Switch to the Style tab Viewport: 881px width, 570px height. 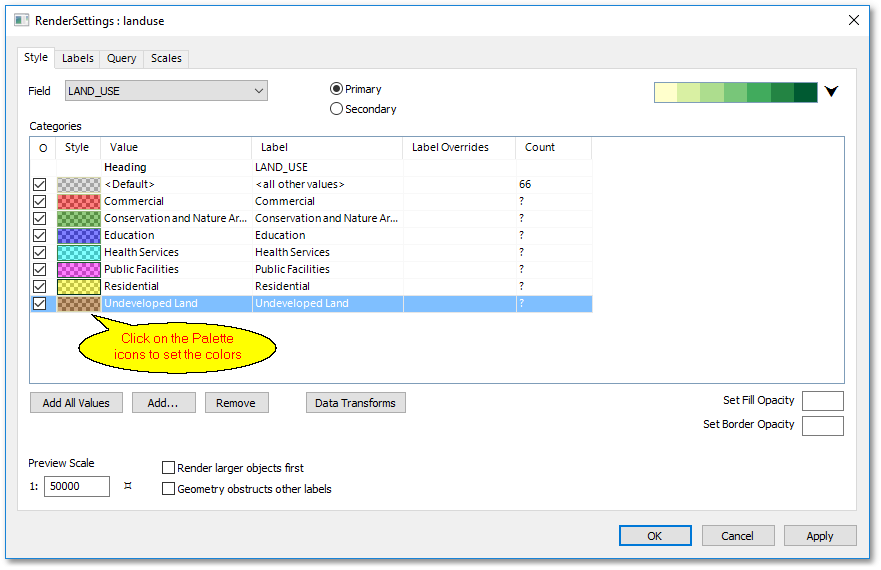(x=36, y=57)
